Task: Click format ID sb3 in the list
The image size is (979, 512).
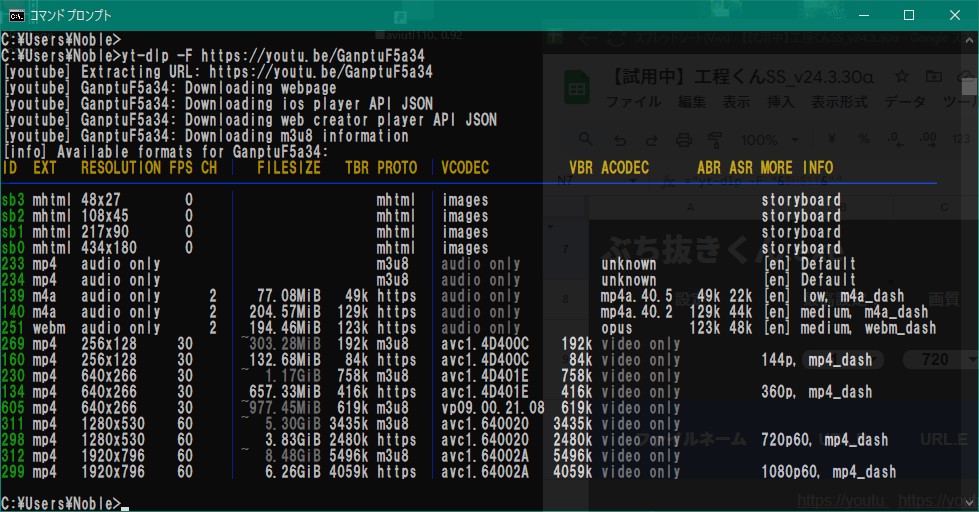Action: [13, 200]
